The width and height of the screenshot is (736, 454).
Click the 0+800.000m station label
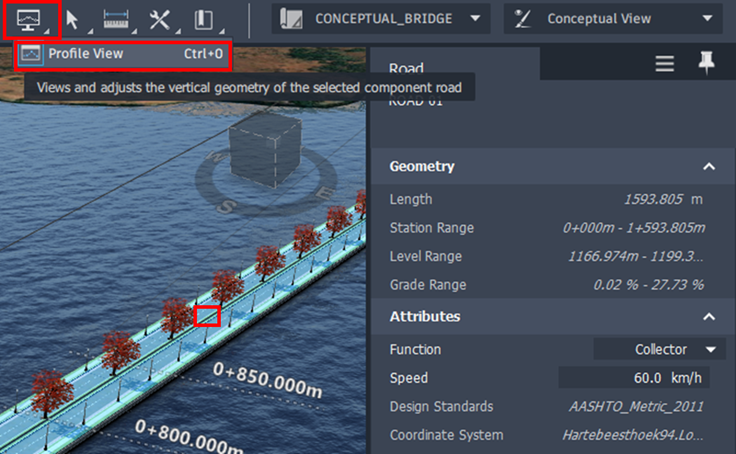(x=189, y=437)
